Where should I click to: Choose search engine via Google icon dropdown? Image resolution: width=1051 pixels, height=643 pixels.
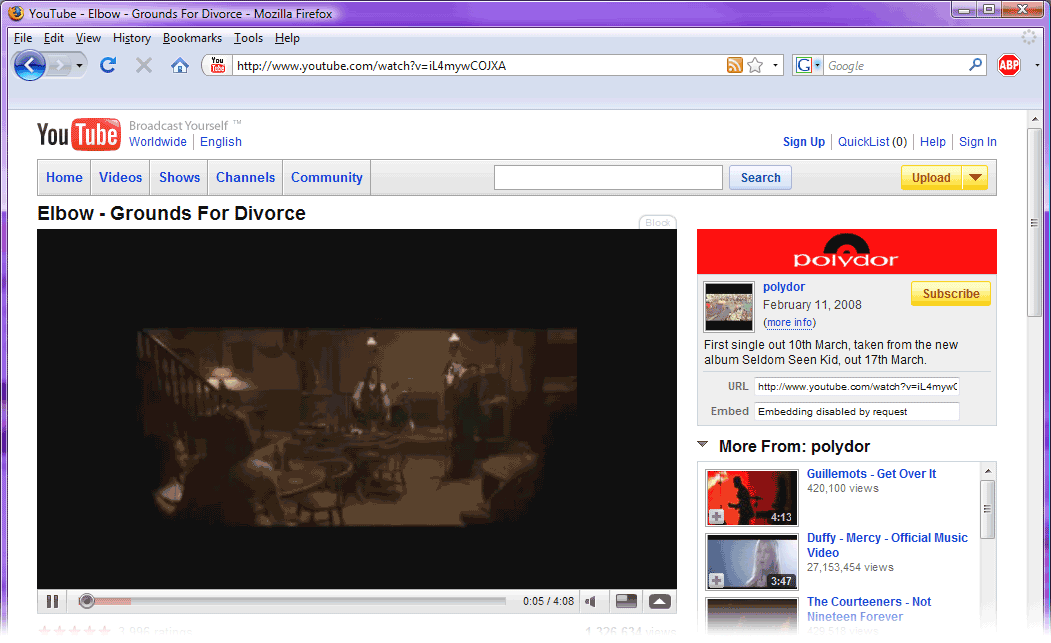(807, 65)
